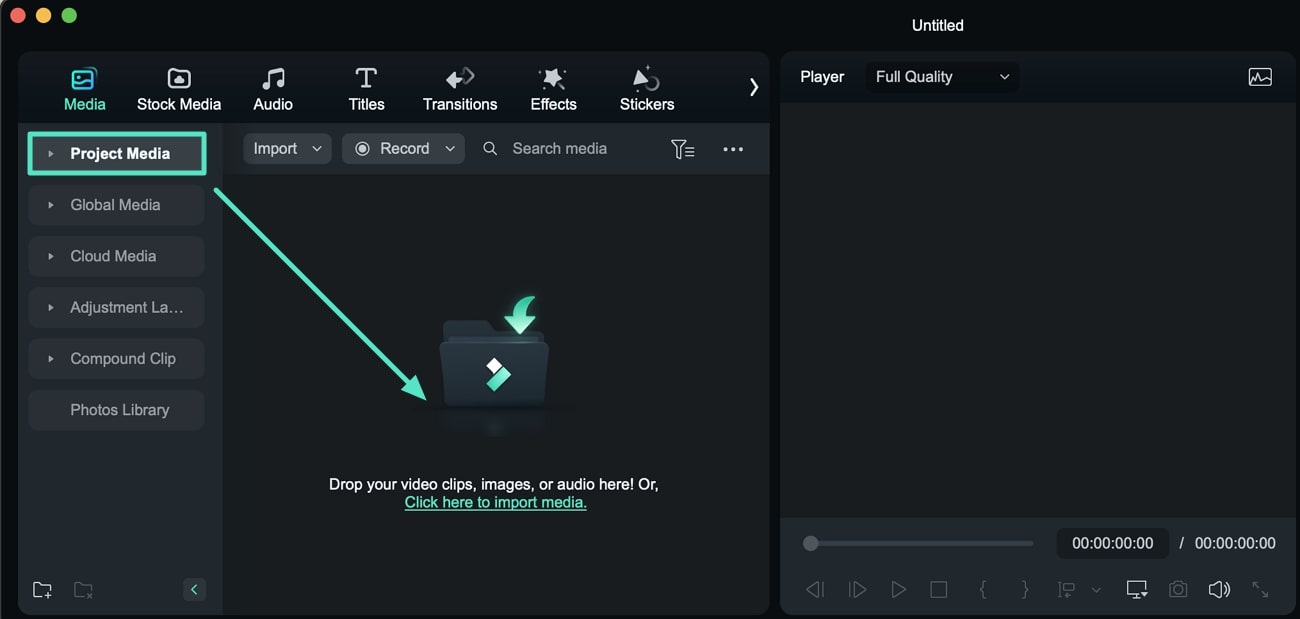
Task: Step to previous frame
Action: click(x=815, y=590)
